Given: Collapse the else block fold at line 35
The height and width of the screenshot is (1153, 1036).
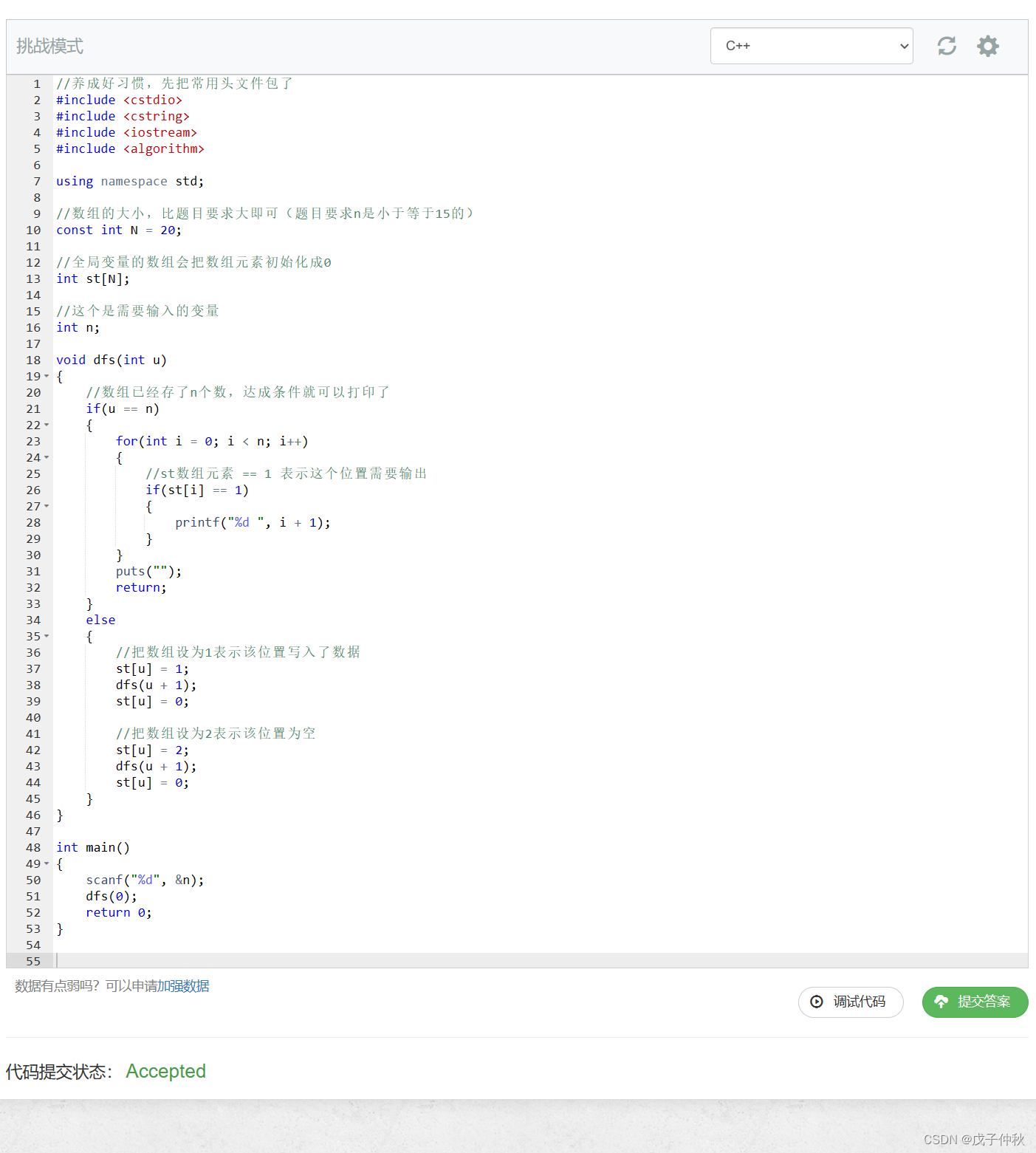Looking at the screenshot, I should [x=47, y=637].
